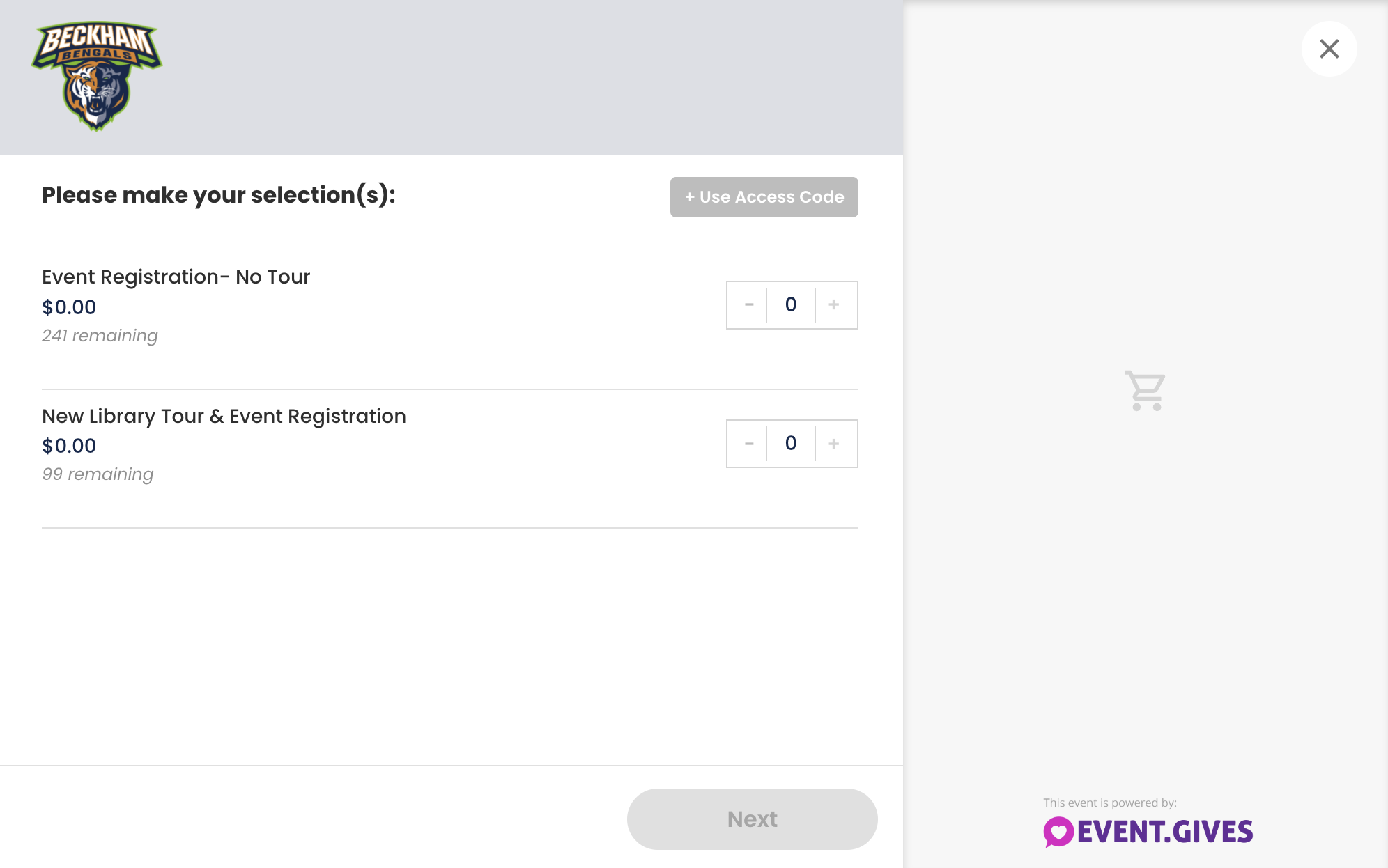Select New Library Tour & Event Registration title
Image resolution: width=1388 pixels, height=868 pixels.
click(x=224, y=416)
